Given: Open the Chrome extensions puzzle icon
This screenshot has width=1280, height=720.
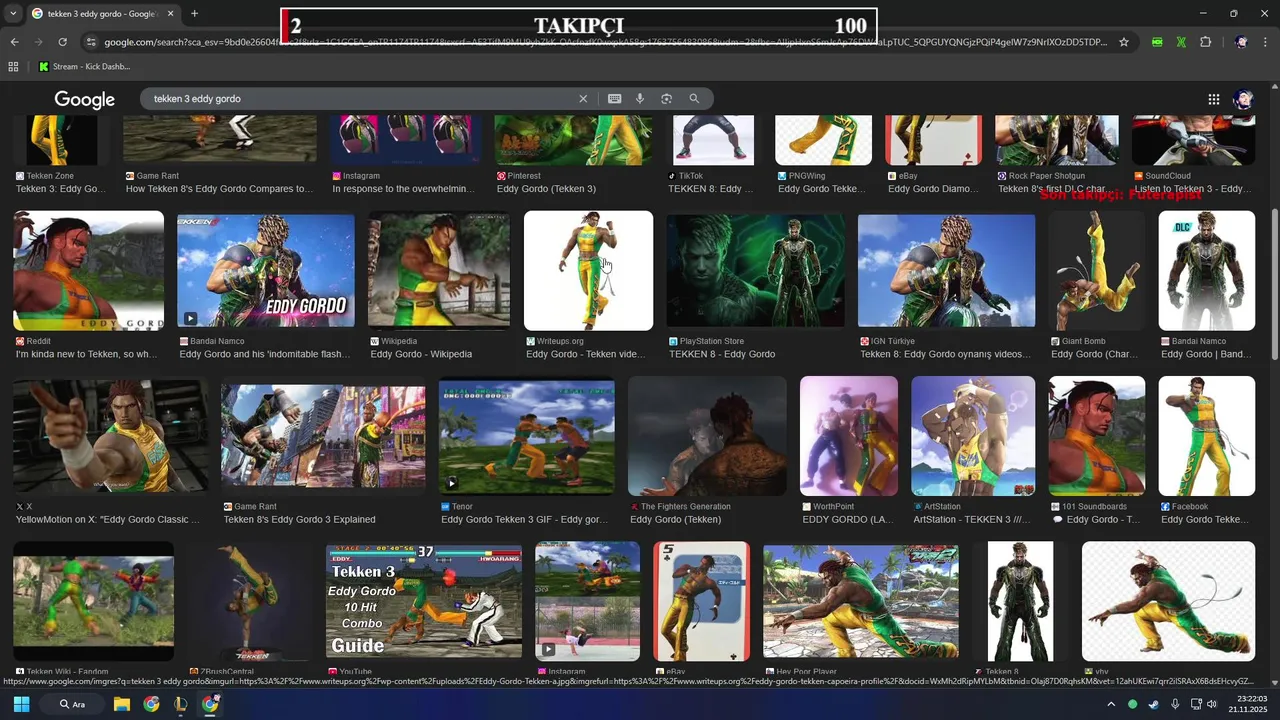Looking at the screenshot, I should 1205,42.
